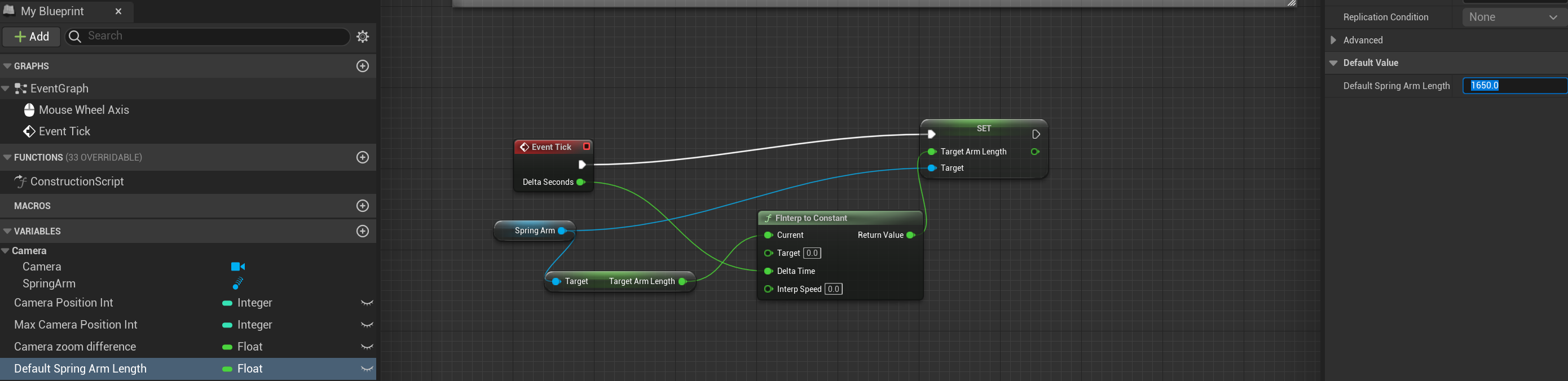
Task: Collapse the GRAPHS section
Action: [x=7, y=66]
